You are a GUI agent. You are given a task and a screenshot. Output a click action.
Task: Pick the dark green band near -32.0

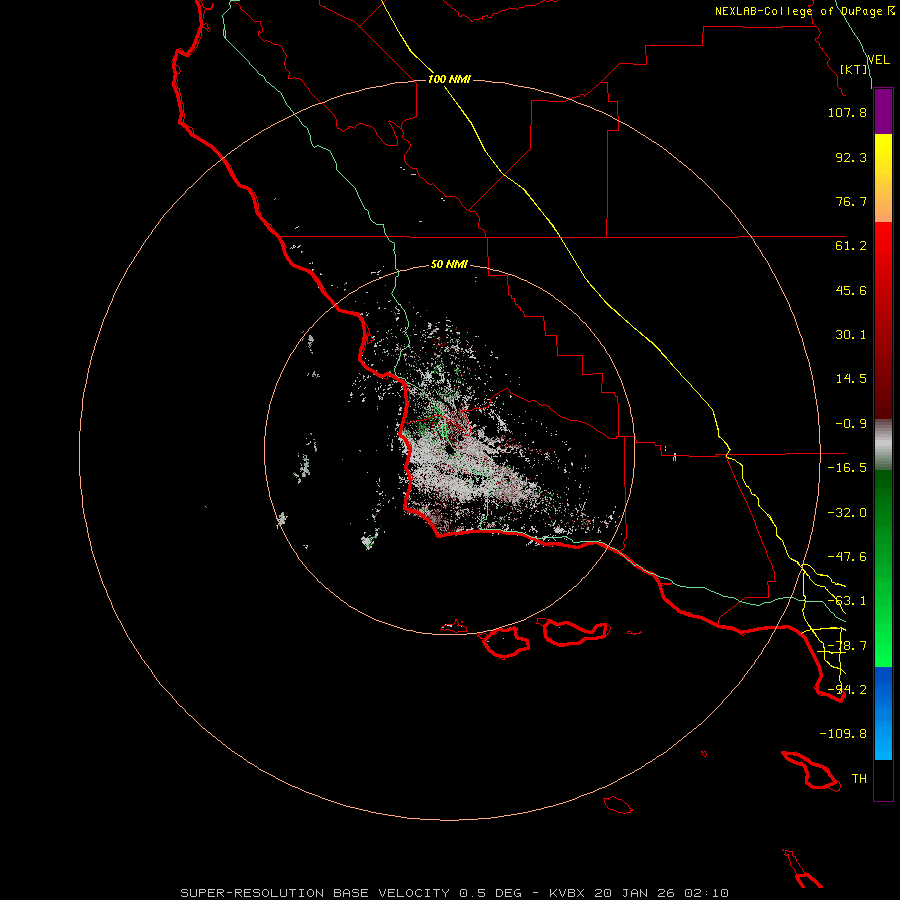coord(883,513)
